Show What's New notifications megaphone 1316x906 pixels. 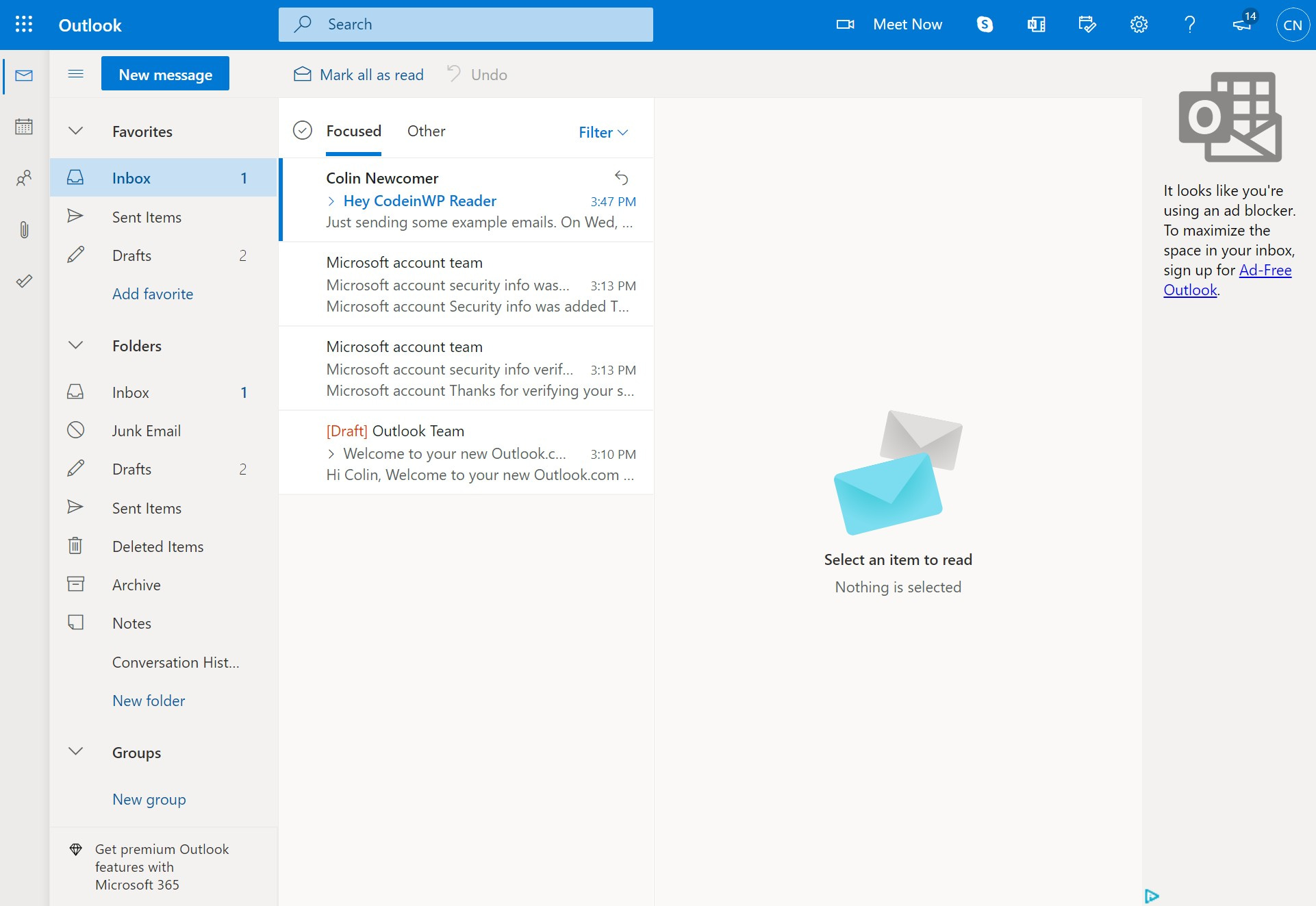click(x=1241, y=24)
